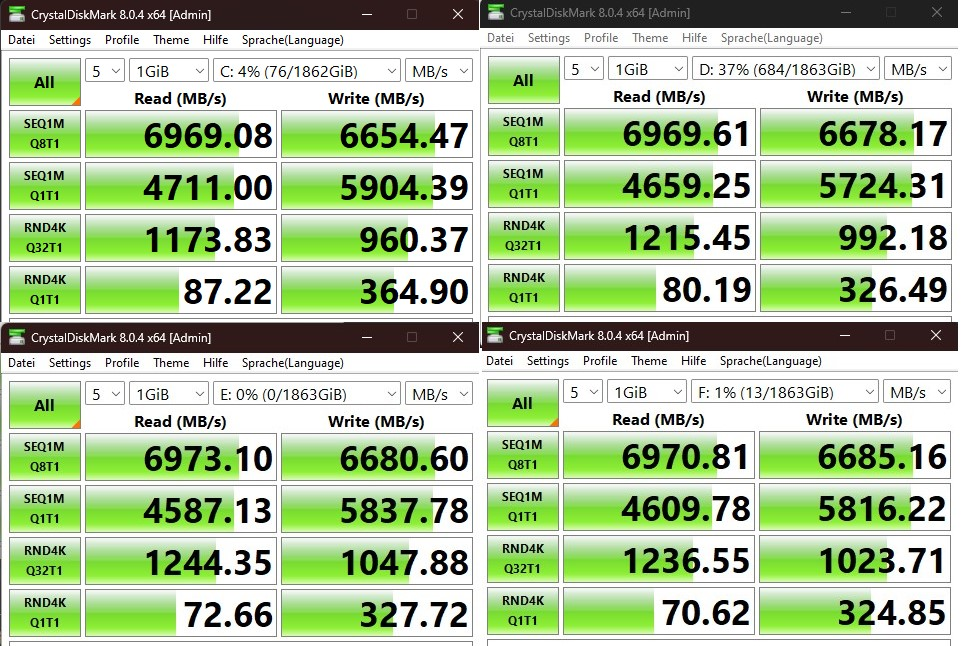The image size is (966, 646).
Task: Run All tests in D: drive window
Action: coord(524,80)
